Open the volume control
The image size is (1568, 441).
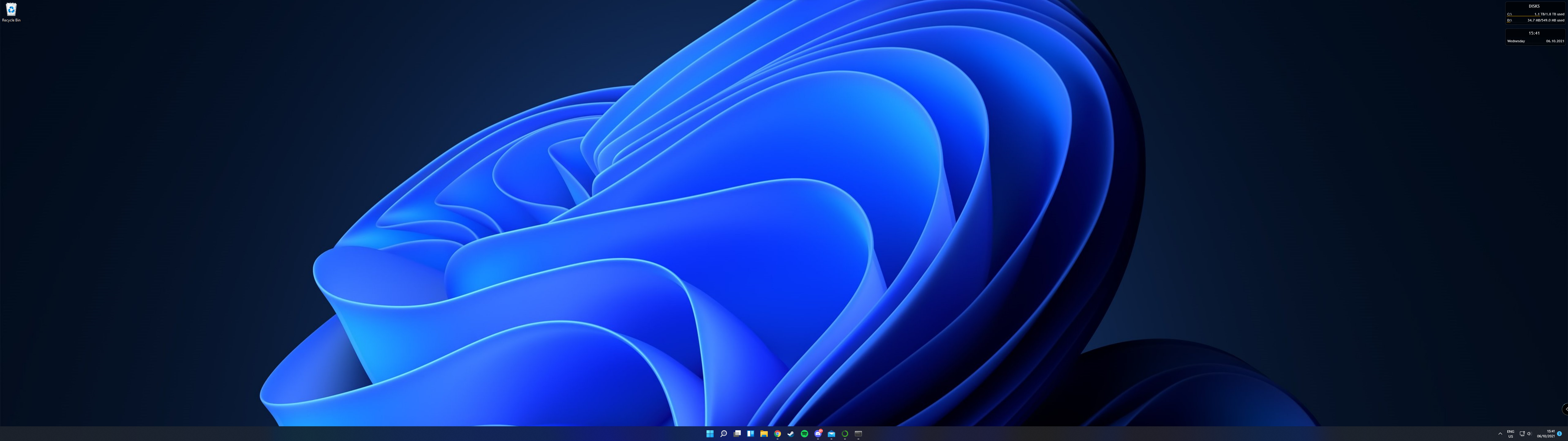pyautogui.click(x=1530, y=434)
